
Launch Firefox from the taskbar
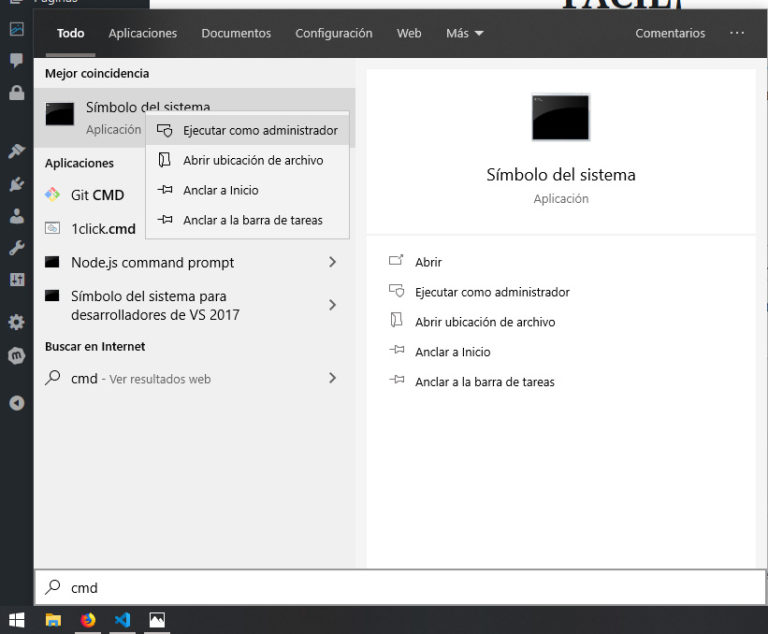[x=88, y=620]
